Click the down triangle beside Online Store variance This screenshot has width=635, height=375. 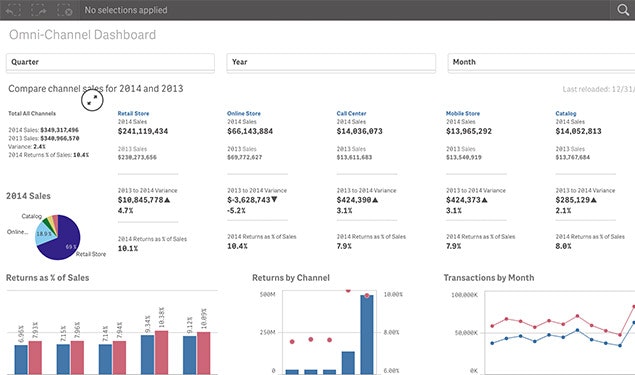click(274, 200)
